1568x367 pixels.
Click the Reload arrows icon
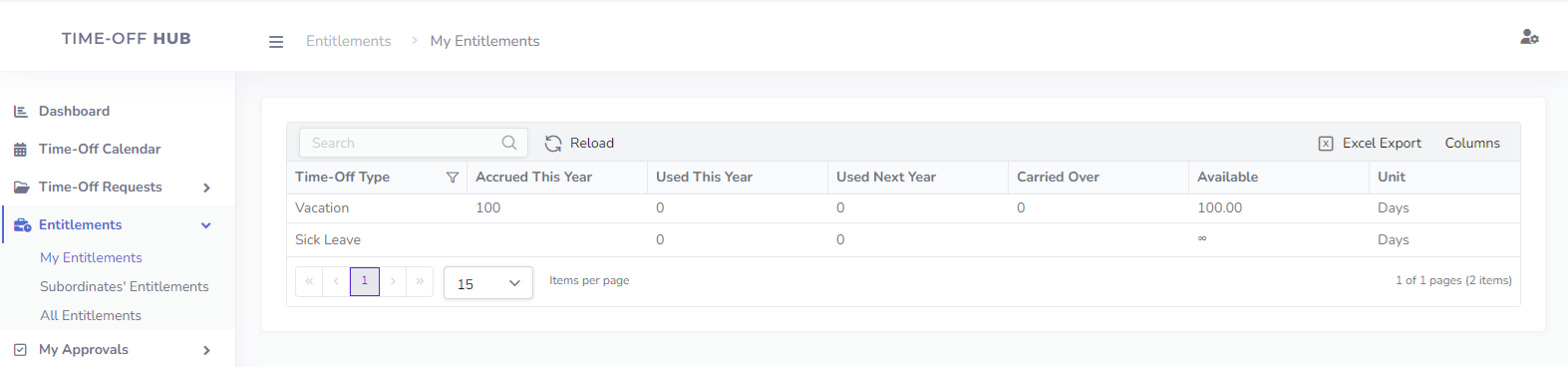(x=553, y=144)
